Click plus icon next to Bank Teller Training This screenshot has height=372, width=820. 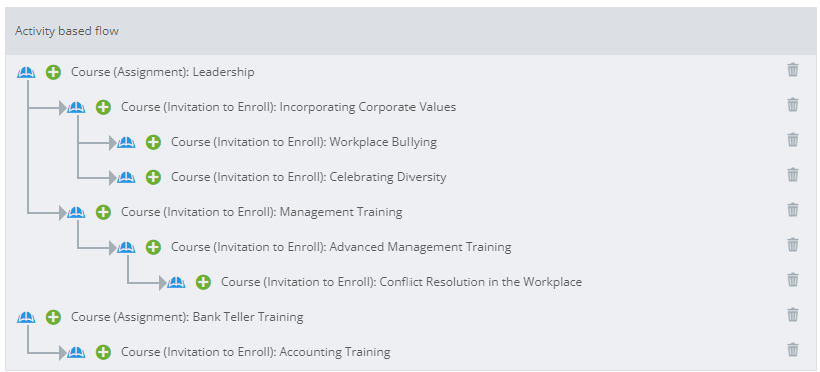click(x=53, y=317)
